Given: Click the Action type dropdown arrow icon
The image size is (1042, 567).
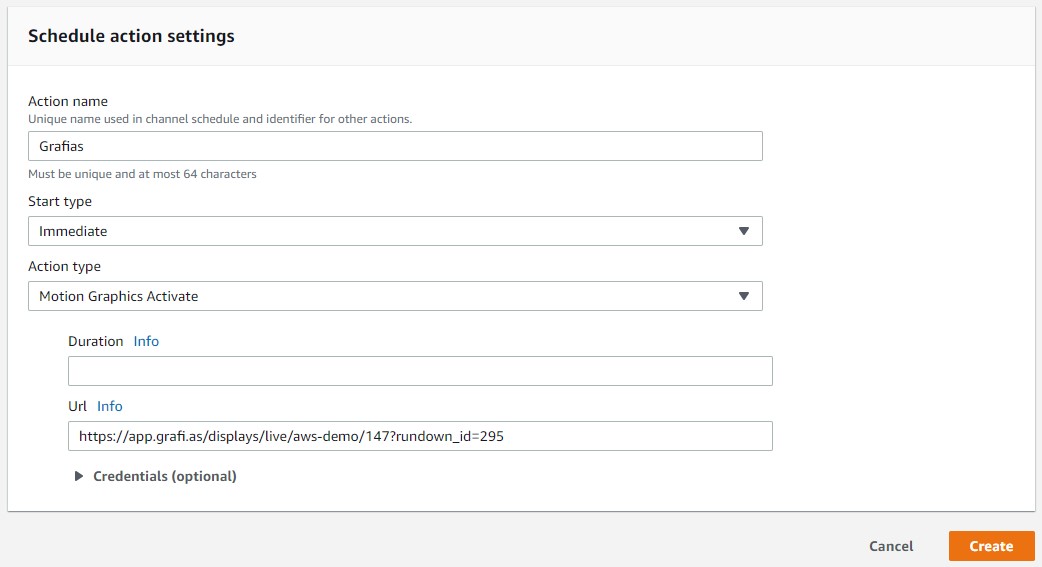Looking at the screenshot, I should tap(744, 296).
